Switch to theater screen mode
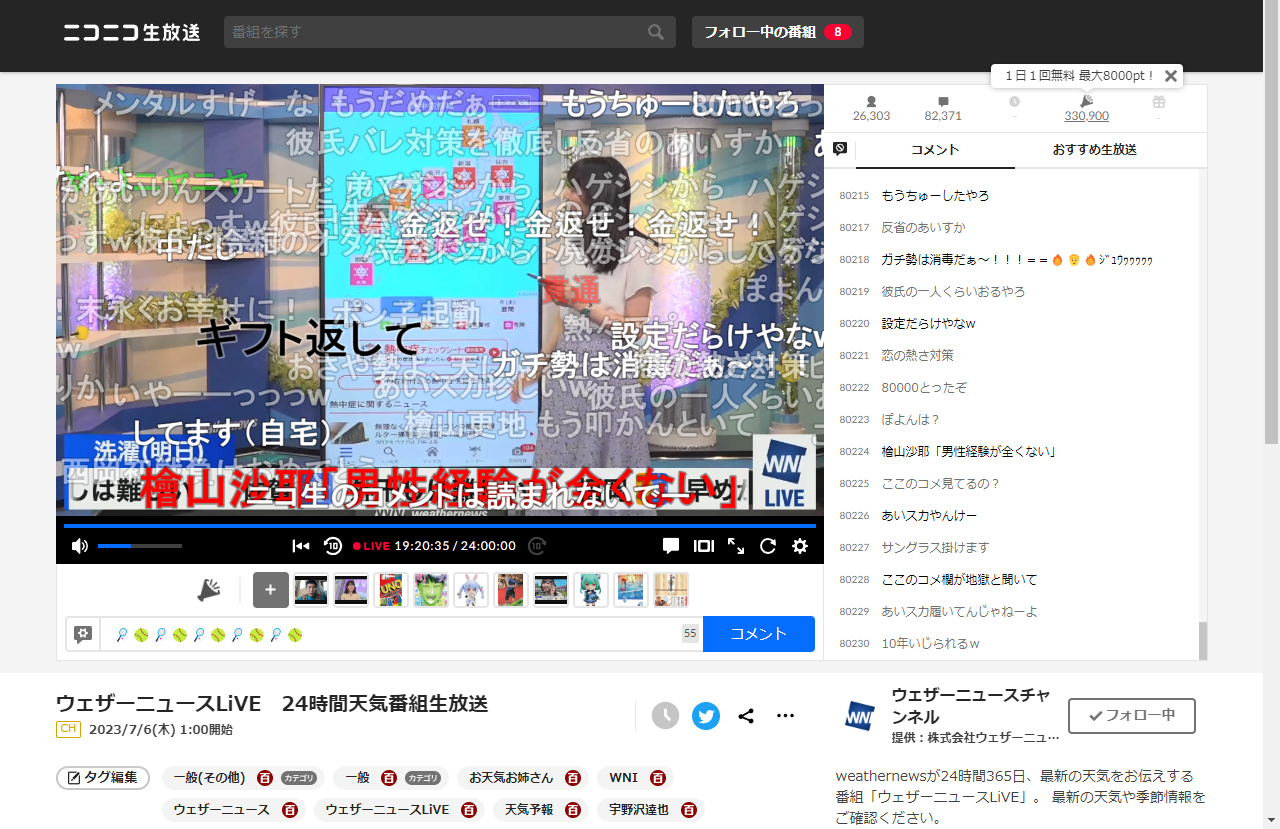Image resolution: width=1280 pixels, height=829 pixels. 704,546
